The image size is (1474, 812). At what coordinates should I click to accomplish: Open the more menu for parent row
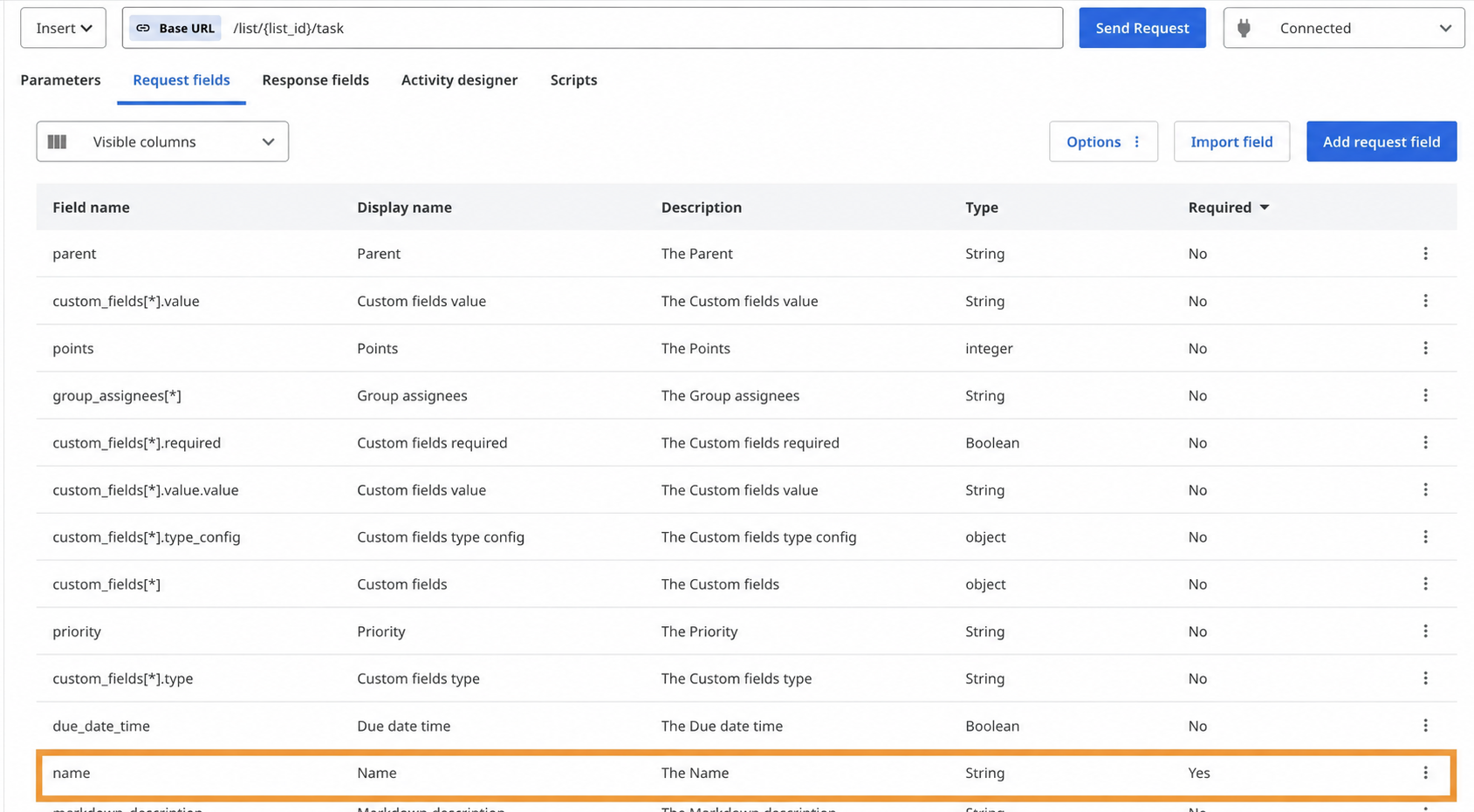pyautogui.click(x=1426, y=254)
